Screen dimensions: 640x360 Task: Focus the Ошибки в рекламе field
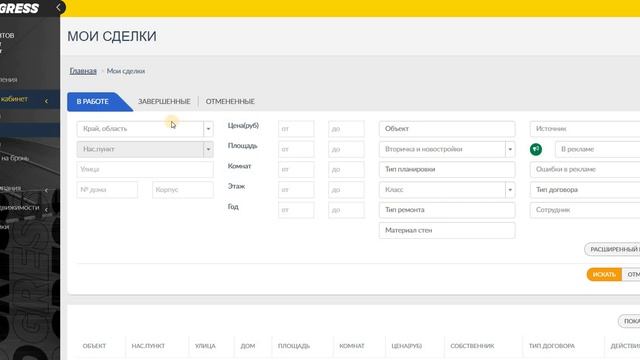(585, 169)
